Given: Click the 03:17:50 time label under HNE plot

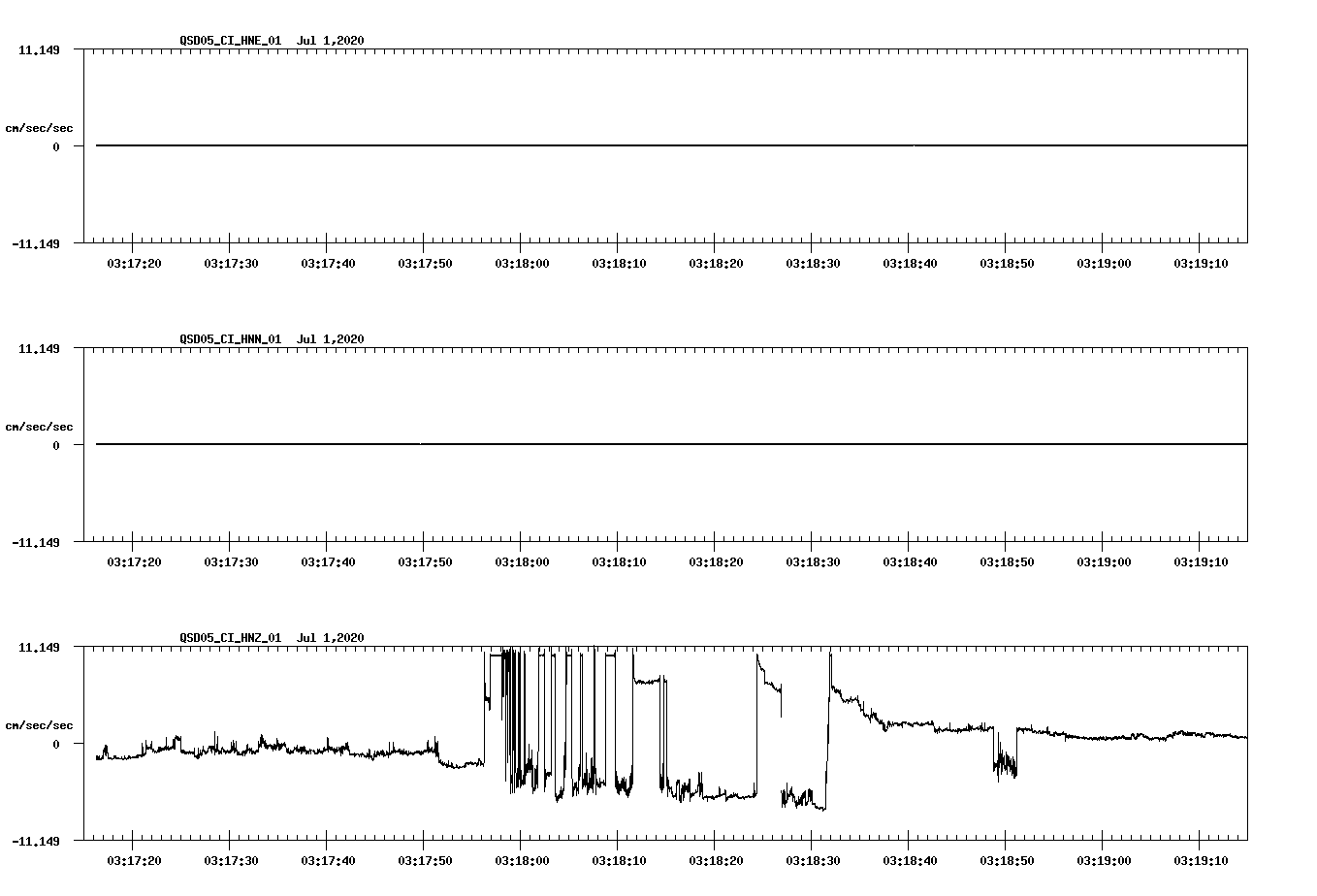Looking at the screenshot, I should pyautogui.click(x=425, y=264).
